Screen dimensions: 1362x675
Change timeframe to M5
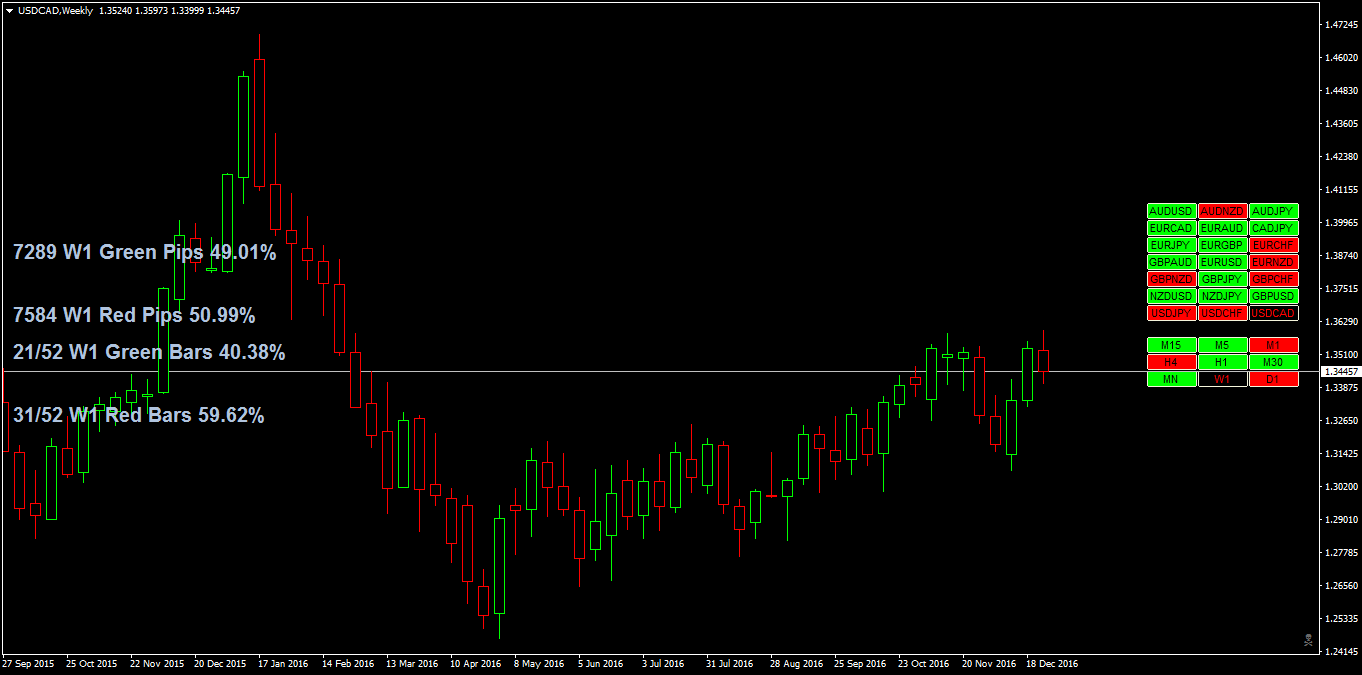pos(1222,345)
